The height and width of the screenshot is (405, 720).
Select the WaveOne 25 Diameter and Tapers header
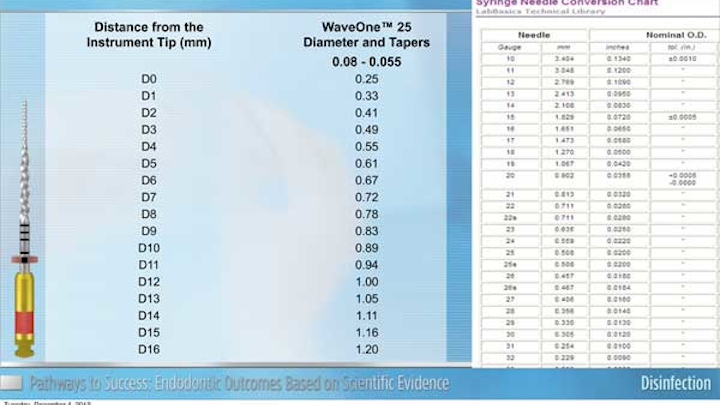366,34
